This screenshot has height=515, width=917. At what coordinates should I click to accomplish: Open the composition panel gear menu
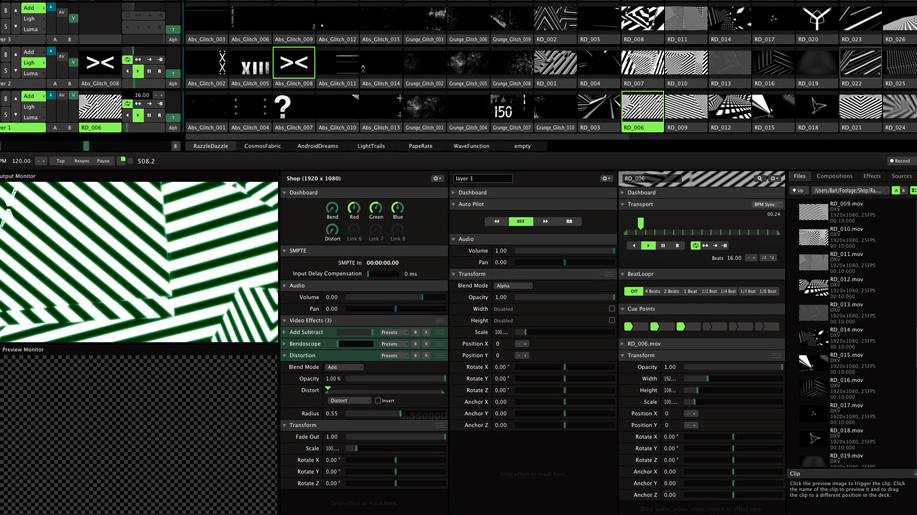tap(437, 178)
